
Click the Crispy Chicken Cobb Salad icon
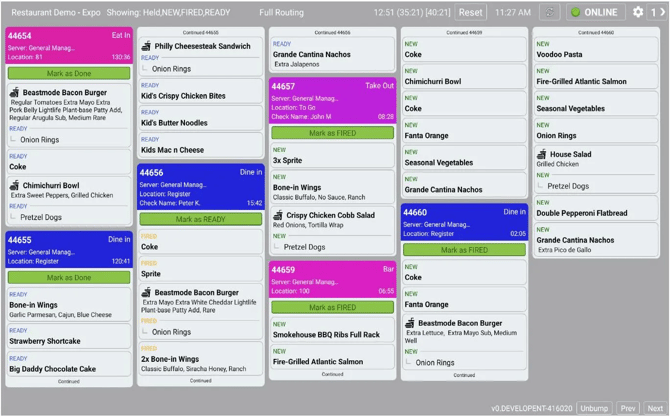[x=278, y=215]
